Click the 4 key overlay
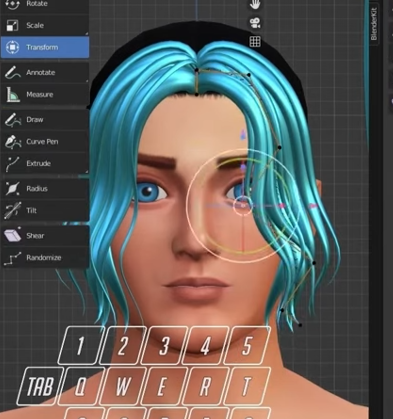This screenshot has width=393, height=419. click(205, 346)
